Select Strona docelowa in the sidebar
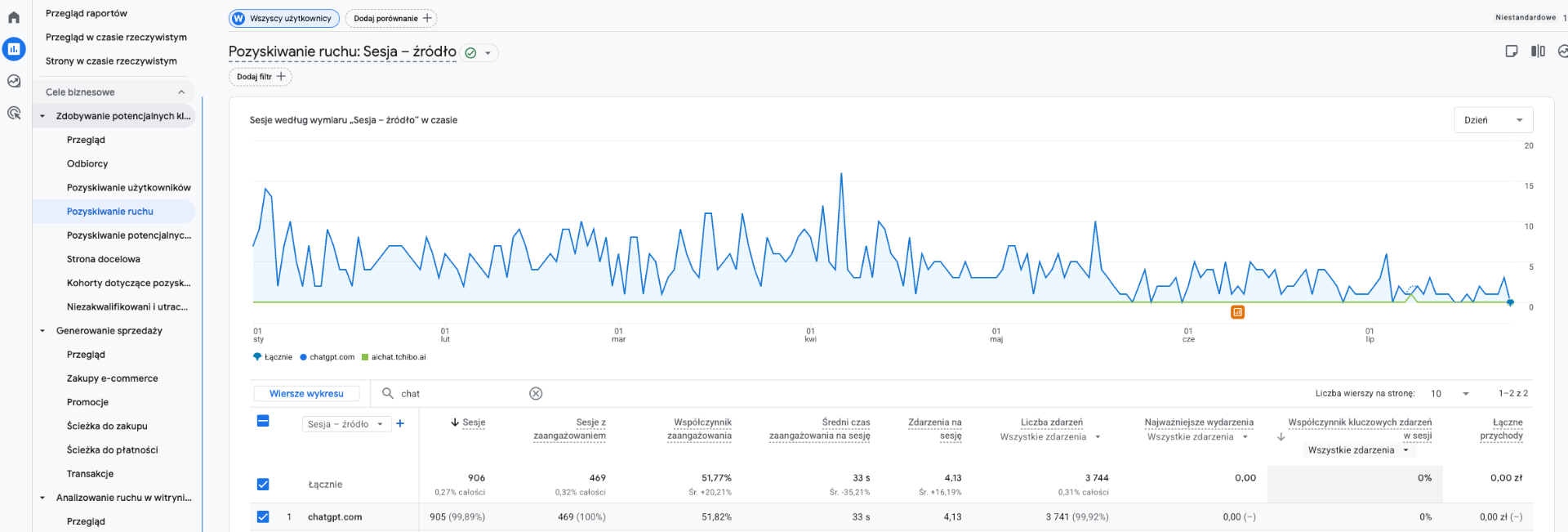The image size is (1568, 532). coord(104,259)
